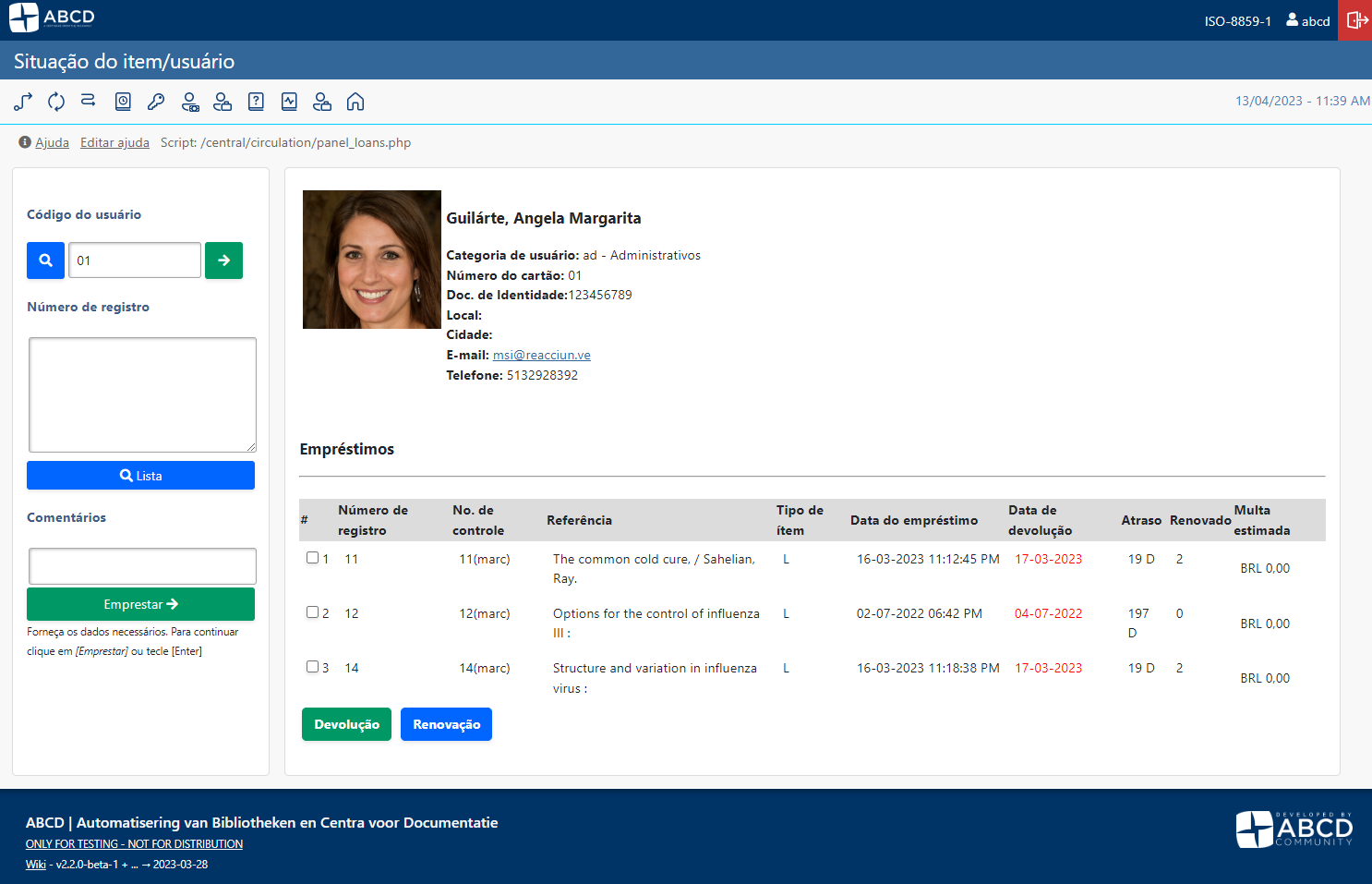Click the book with clock icon
The width and height of the screenshot is (1372, 884).
pos(123,102)
